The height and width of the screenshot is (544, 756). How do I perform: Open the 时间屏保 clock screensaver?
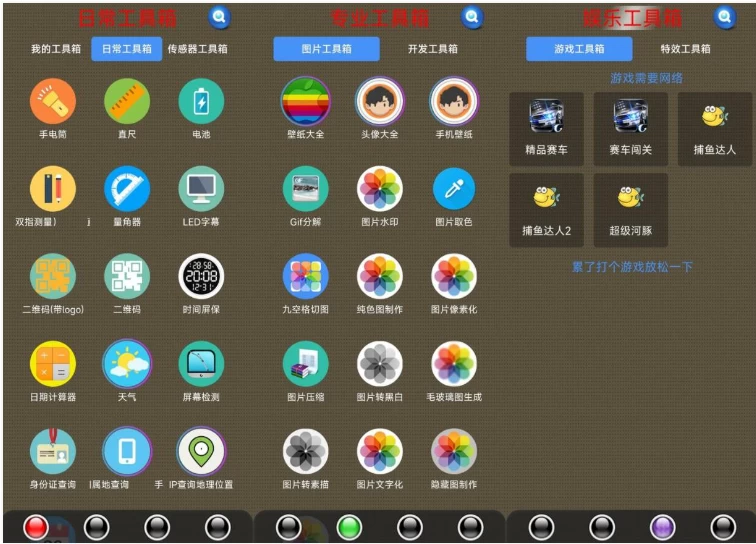201,276
